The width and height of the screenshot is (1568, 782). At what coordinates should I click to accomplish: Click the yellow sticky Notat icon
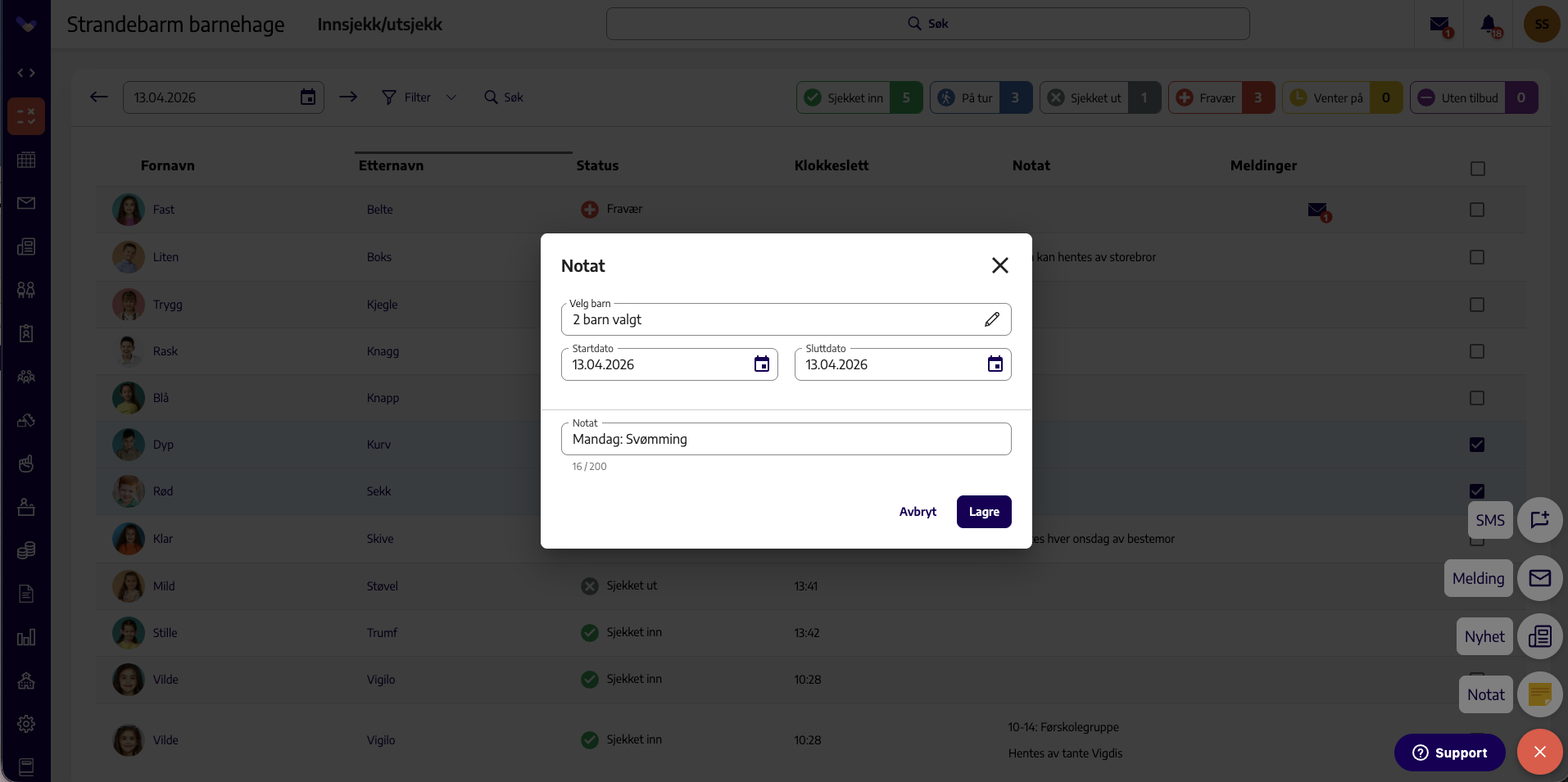click(x=1540, y=694)
